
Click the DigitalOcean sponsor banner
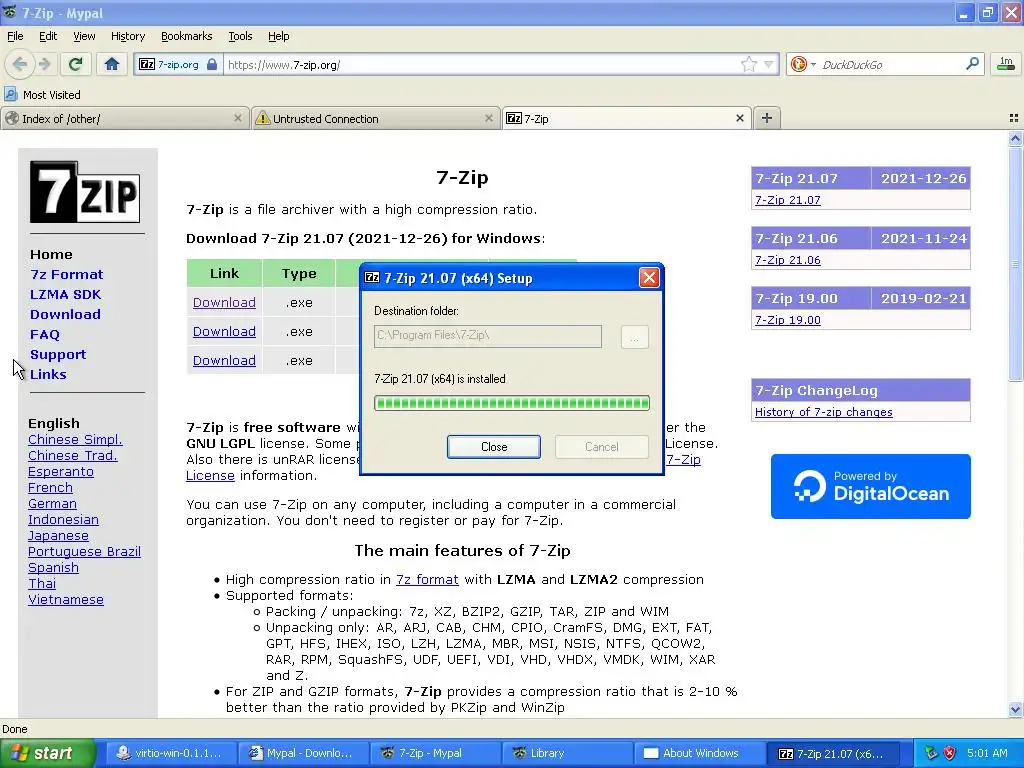[x=871, y=487]
